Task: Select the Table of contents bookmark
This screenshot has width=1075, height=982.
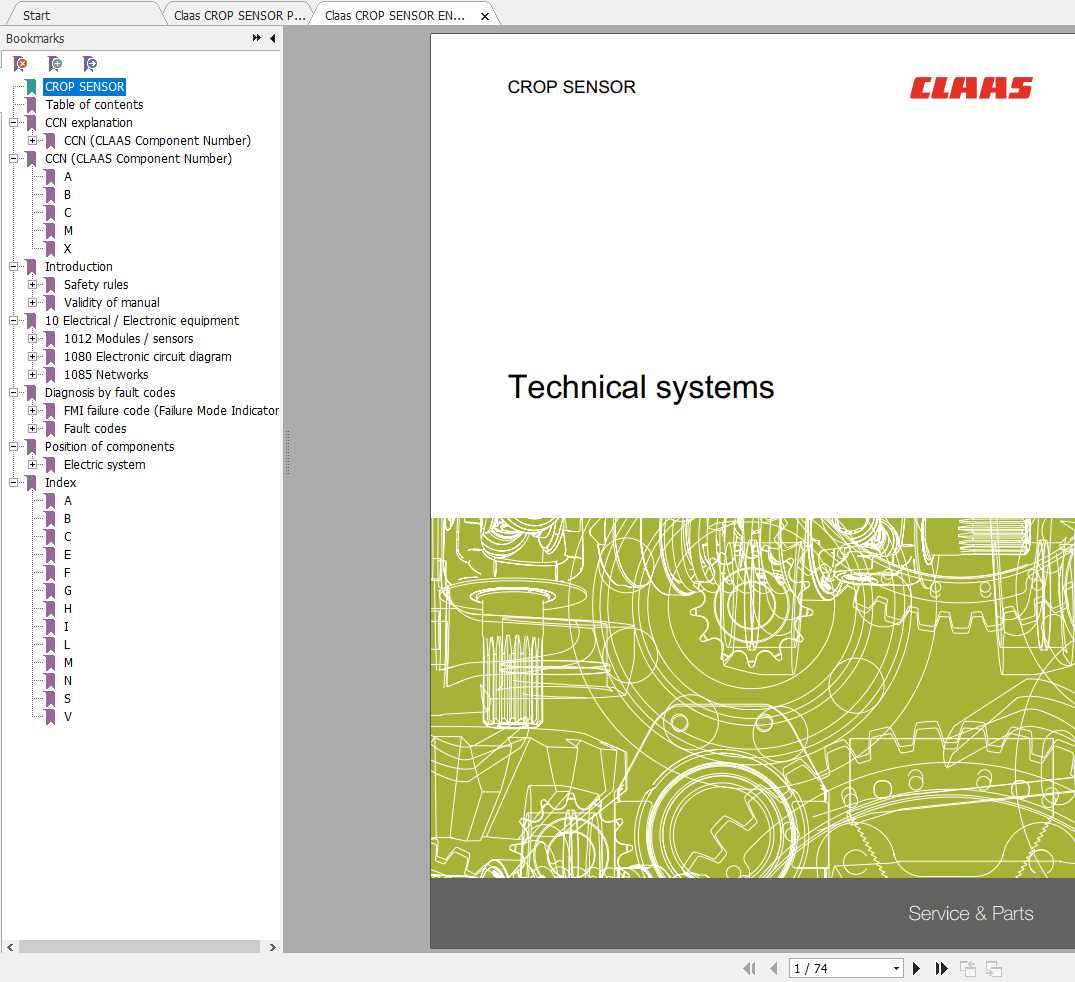Action: (x=94, y=104)
